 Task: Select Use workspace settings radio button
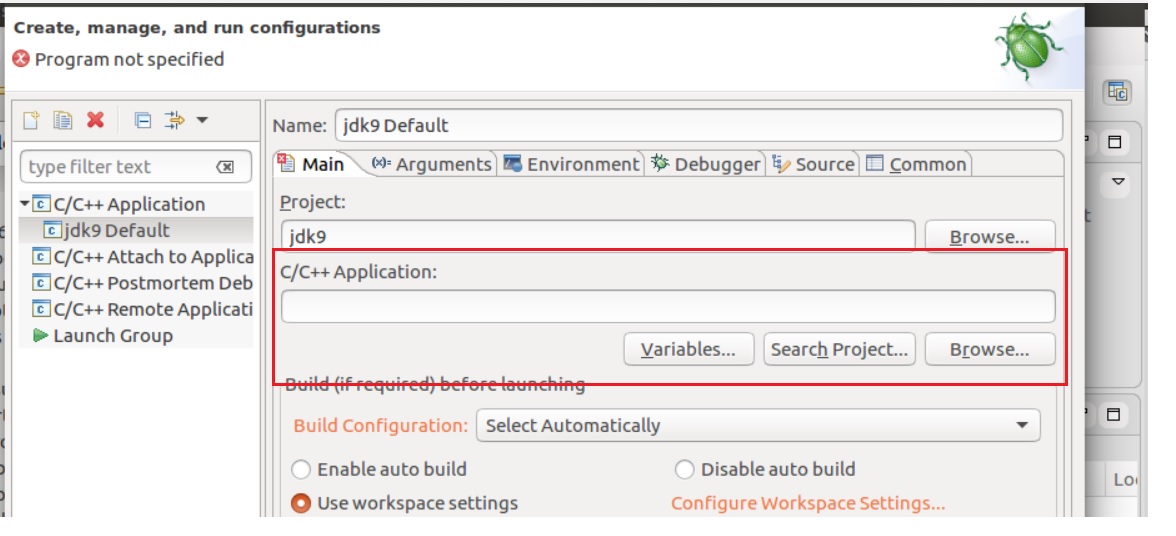click(x=301, y=503)
